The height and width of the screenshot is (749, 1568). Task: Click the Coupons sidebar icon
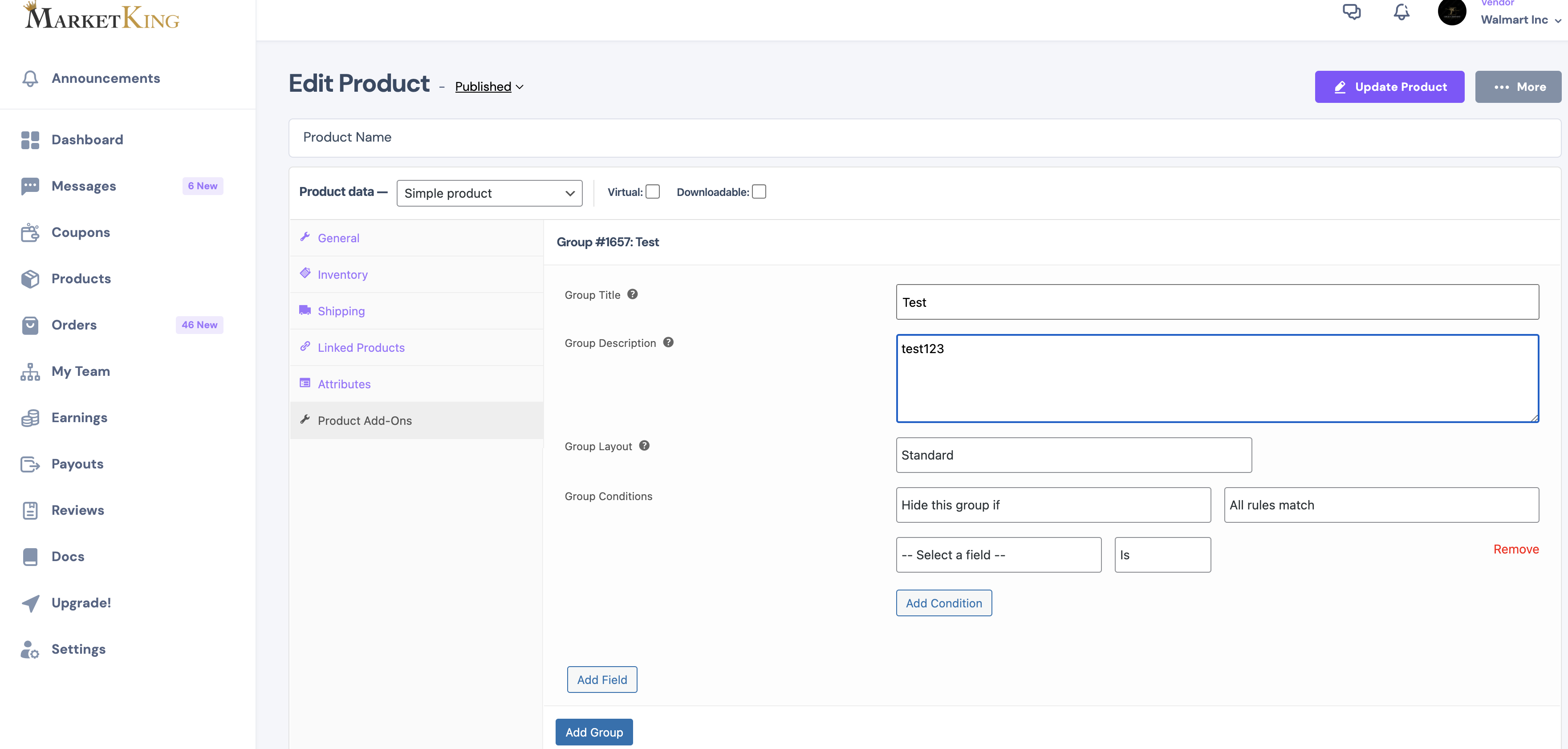(30, 232)
